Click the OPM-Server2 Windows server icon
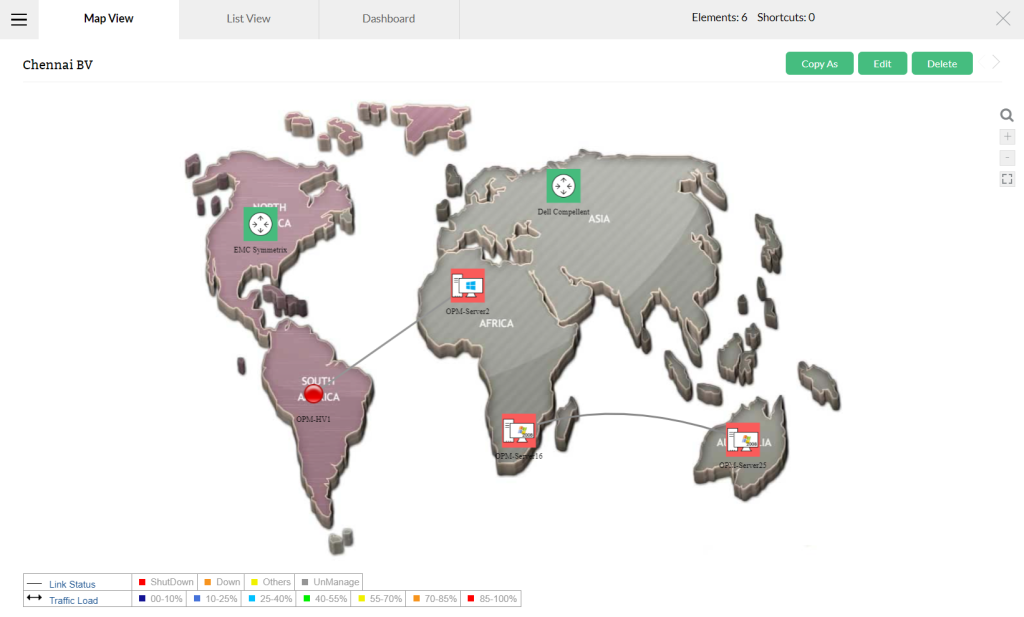Viewport: 1024px width, 617px height. pyautogui.click(x=468, y=286)
